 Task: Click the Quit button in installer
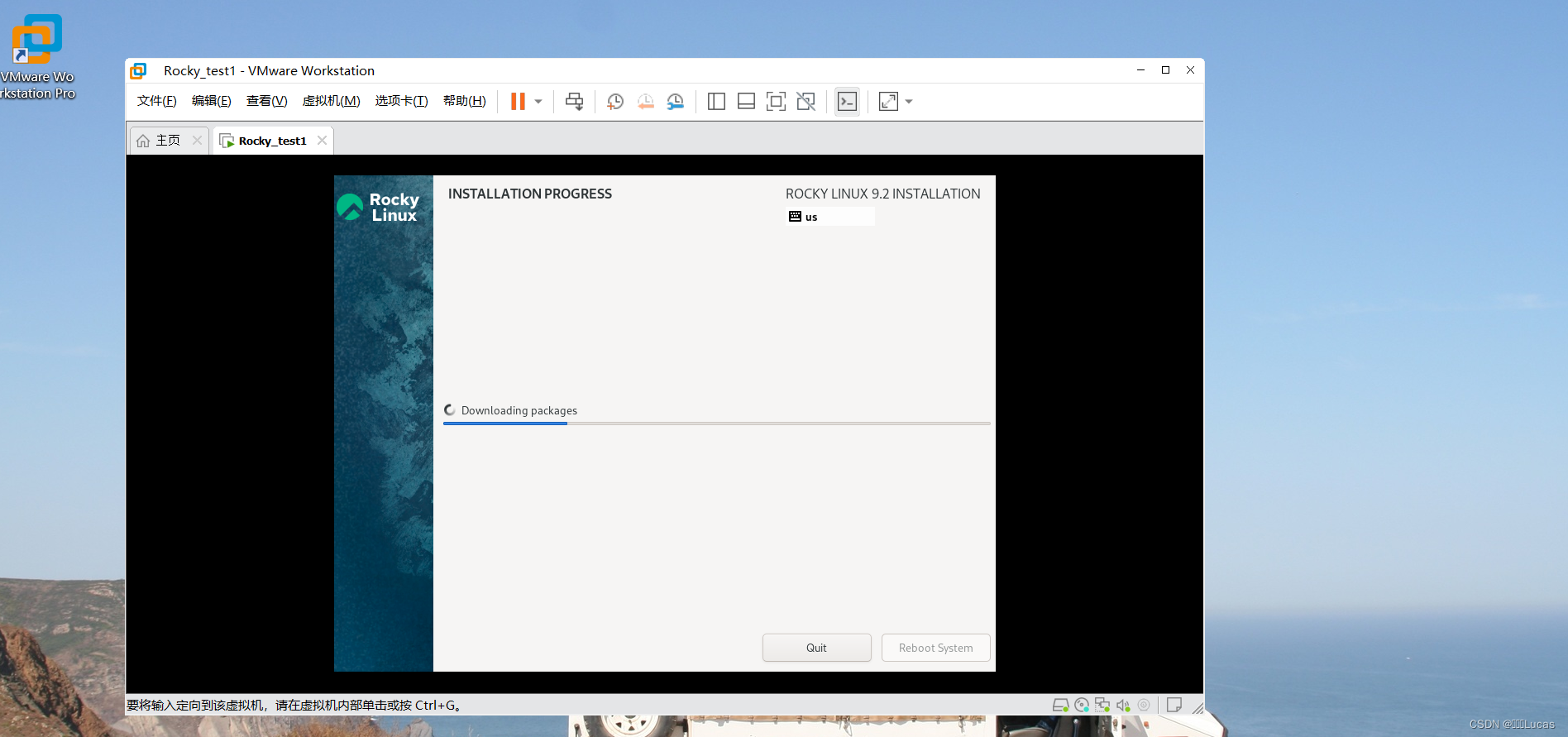[816, 648]
